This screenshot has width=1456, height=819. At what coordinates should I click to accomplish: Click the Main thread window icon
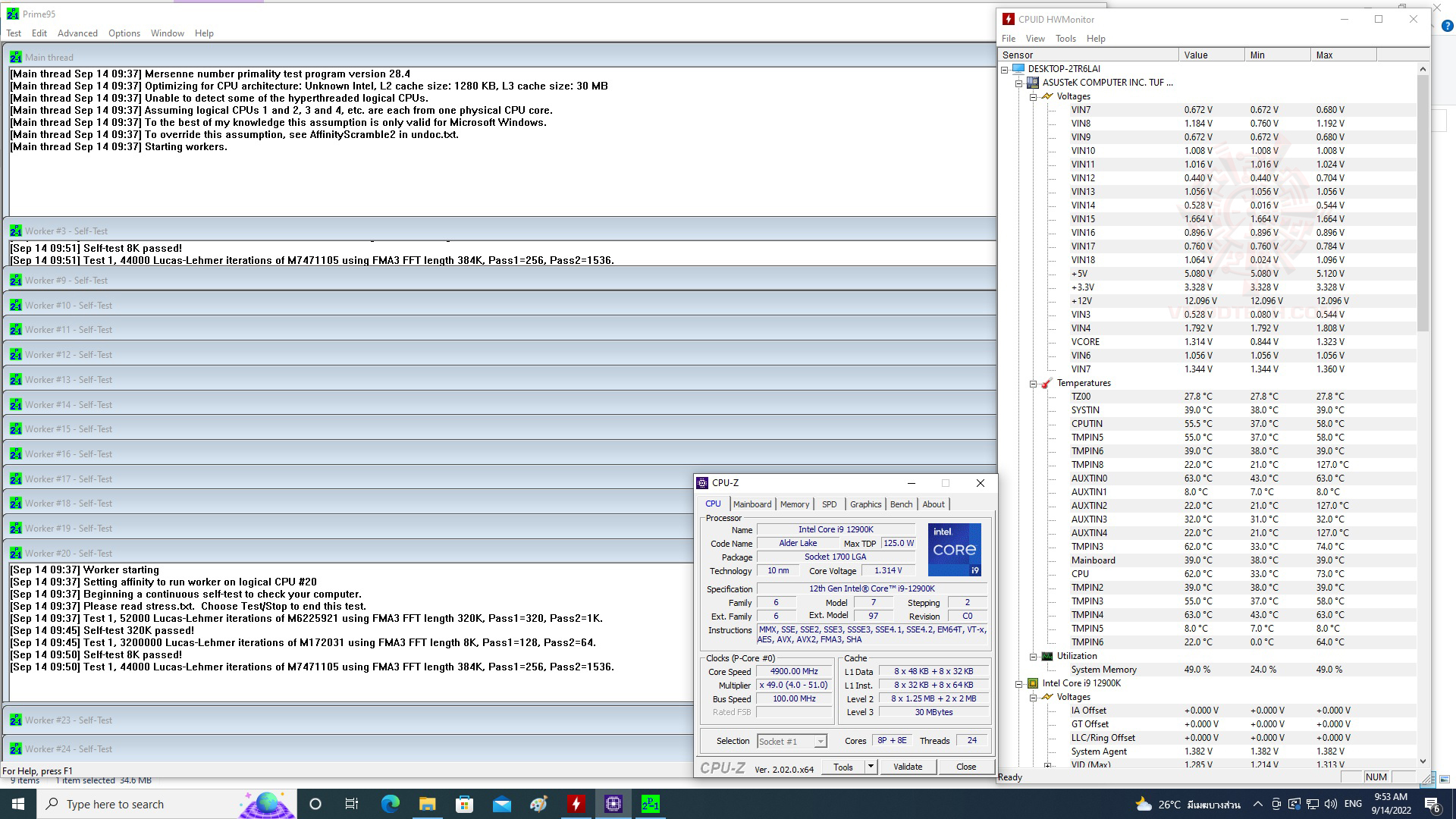pos(15,57)
